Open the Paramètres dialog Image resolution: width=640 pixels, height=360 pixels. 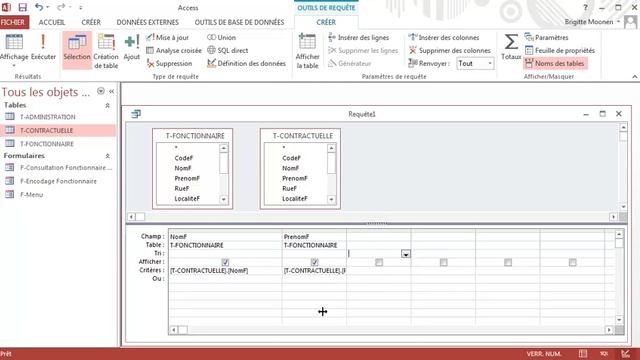[x=547, y=38]
